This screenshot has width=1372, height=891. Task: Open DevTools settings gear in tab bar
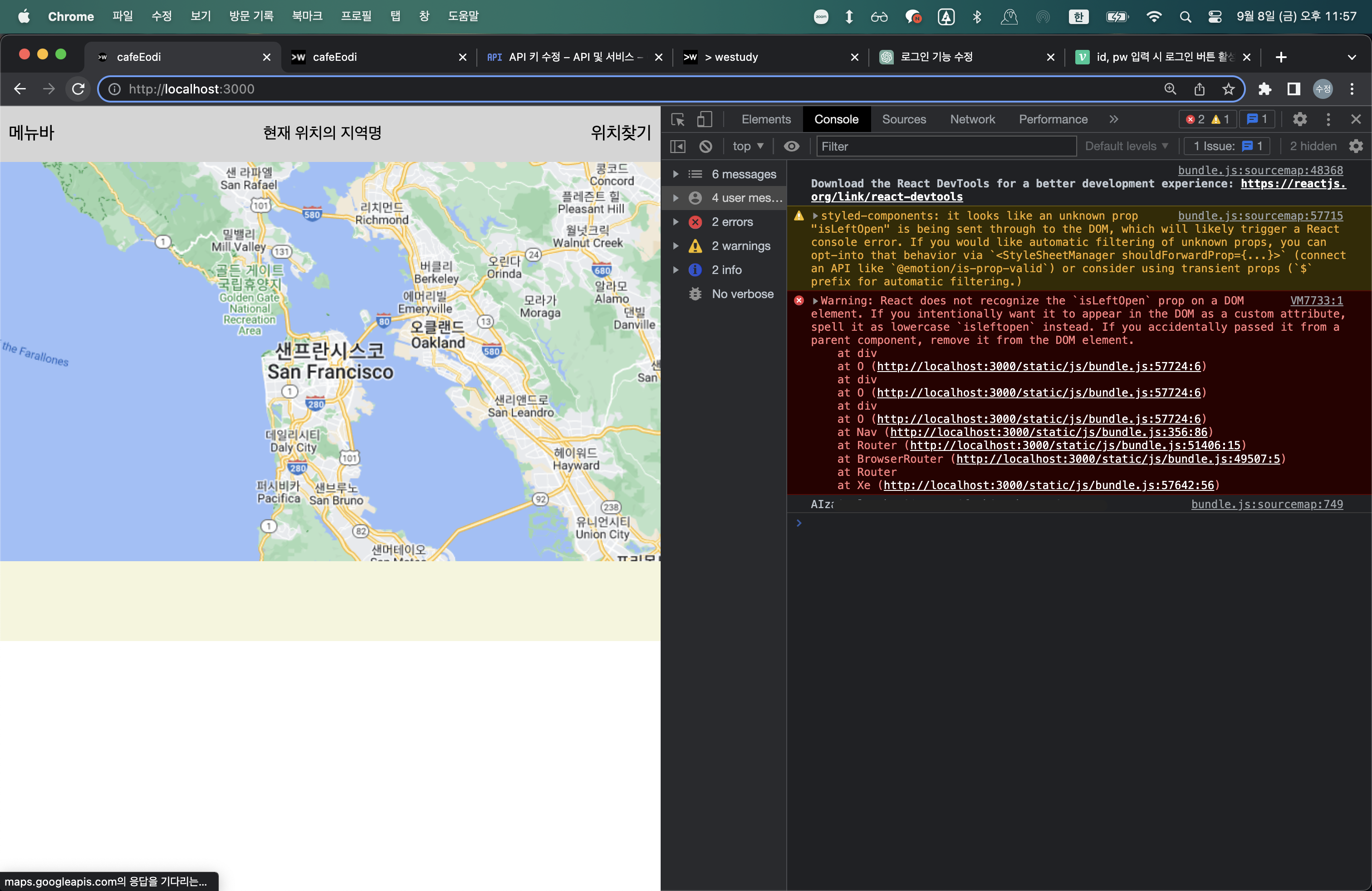coord(1299,119)
